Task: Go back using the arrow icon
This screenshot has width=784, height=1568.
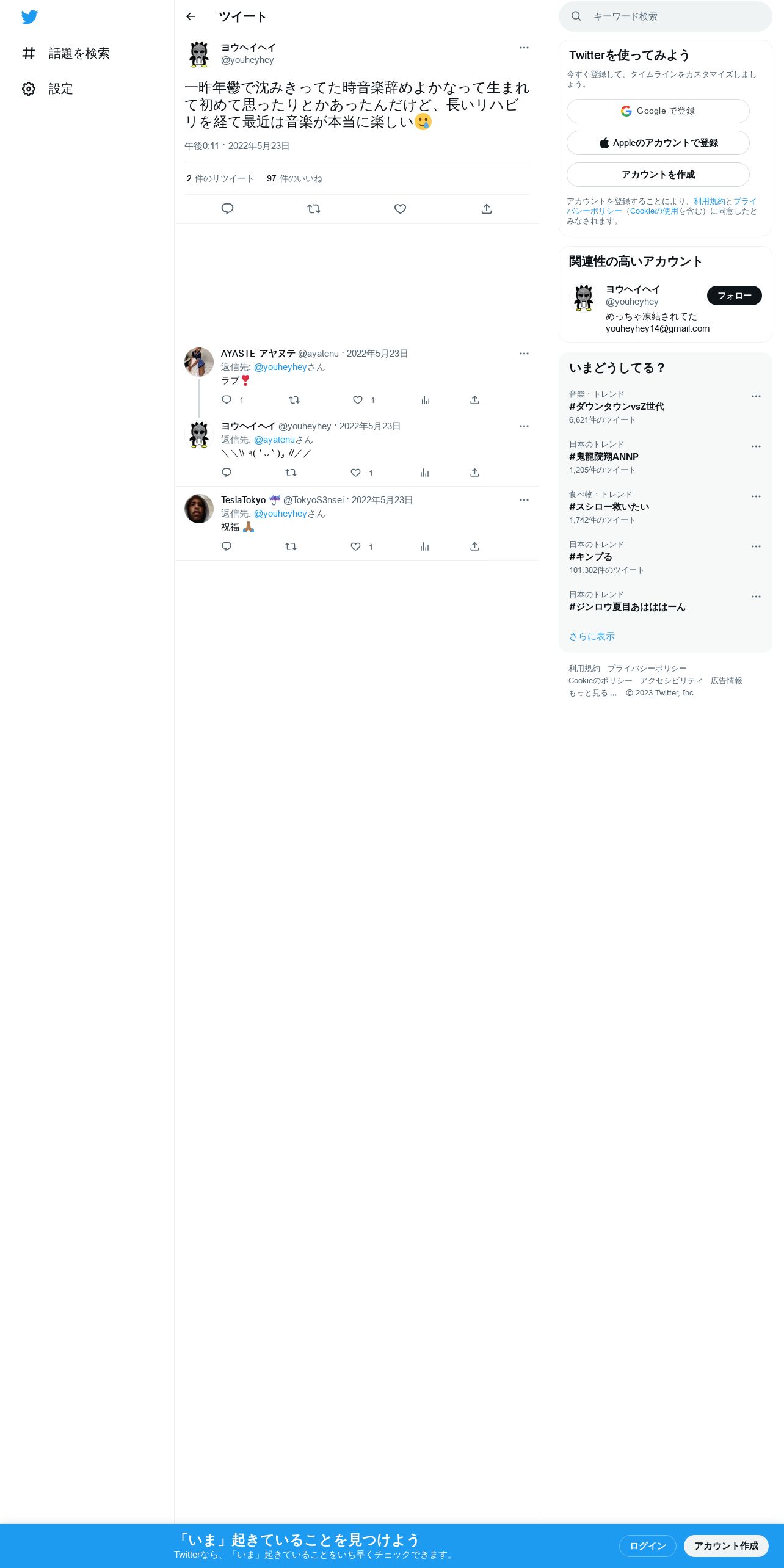Action: 191,16
